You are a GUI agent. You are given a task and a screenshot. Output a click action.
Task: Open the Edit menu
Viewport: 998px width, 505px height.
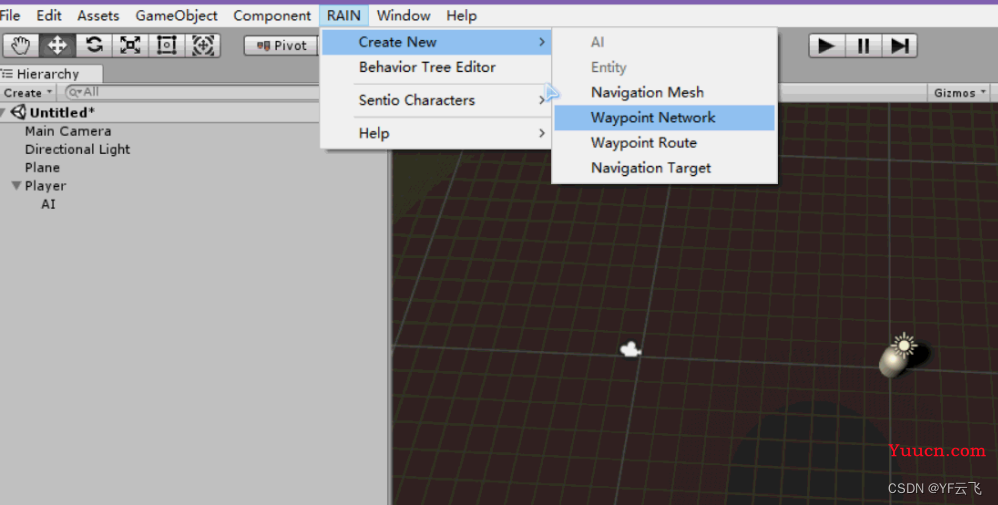click(49, 15)
